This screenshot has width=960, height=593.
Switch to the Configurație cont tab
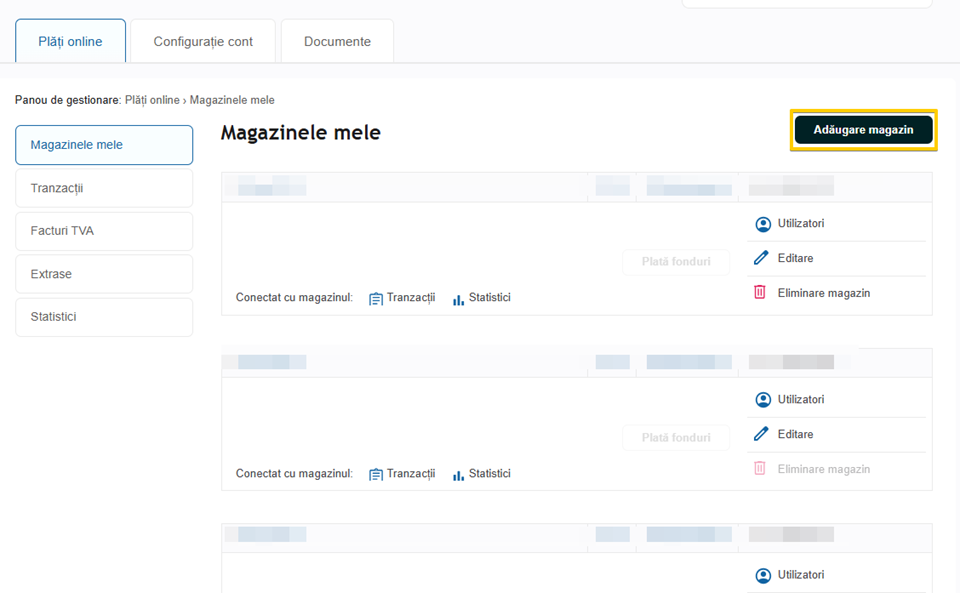click(x=203, y=42)
